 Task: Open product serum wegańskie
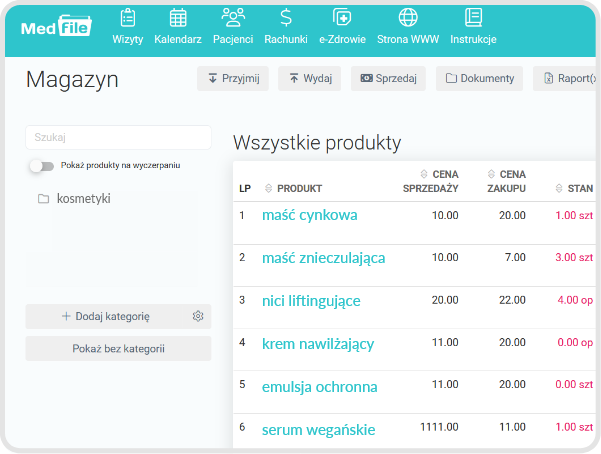(318, 429)
